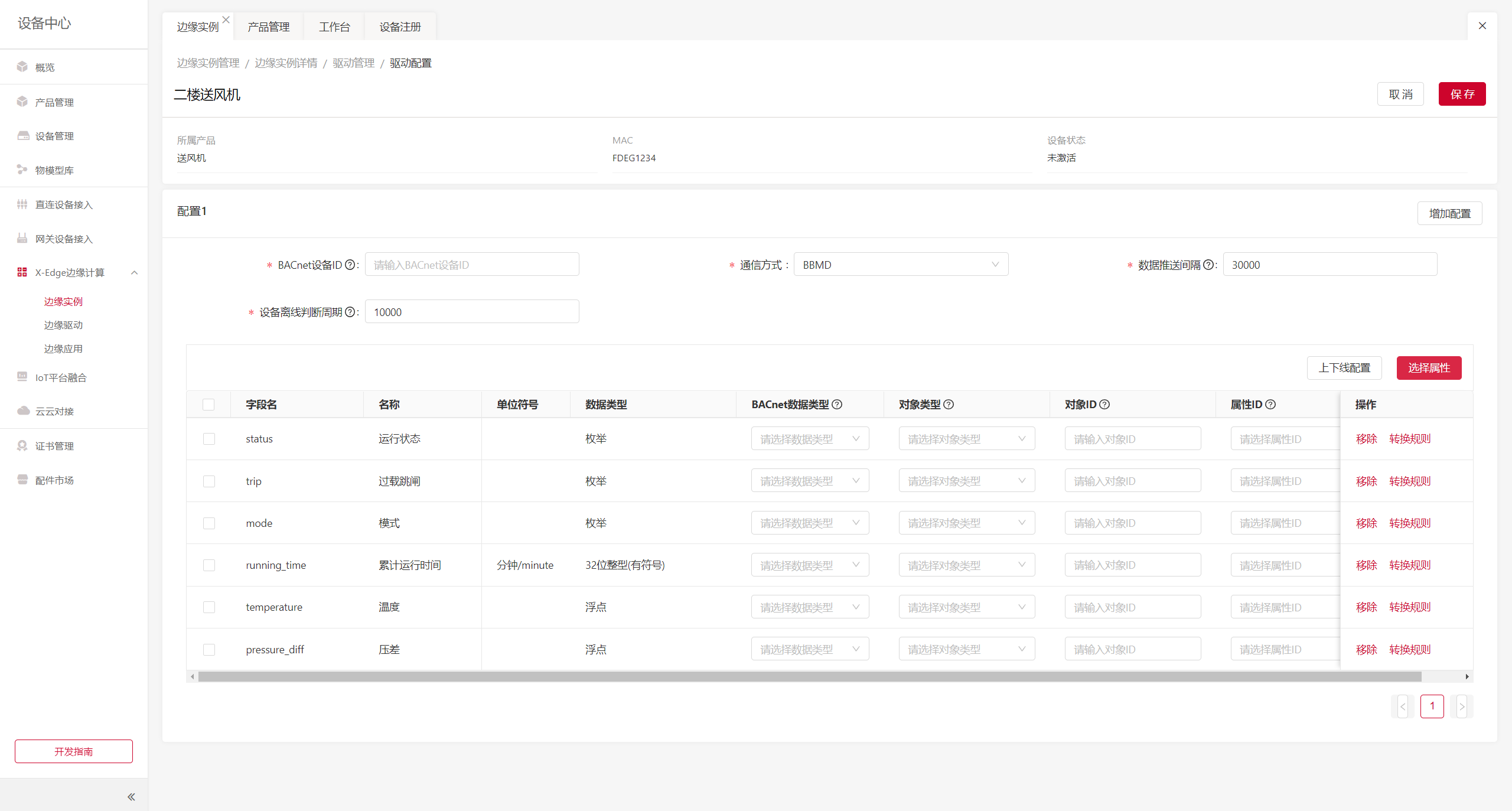Click the table's horizontal scrollbar
This screenshot has width=1512, height=811.
pyautogui.click(x=809, y=677)
